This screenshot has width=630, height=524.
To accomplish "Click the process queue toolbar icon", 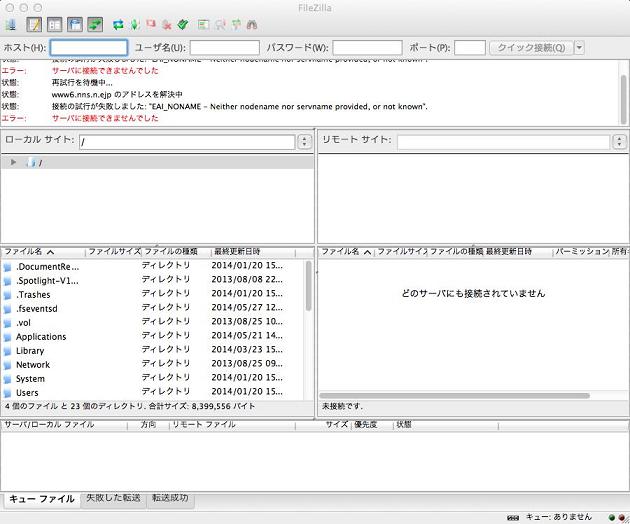I will click(x=134, y=24).
